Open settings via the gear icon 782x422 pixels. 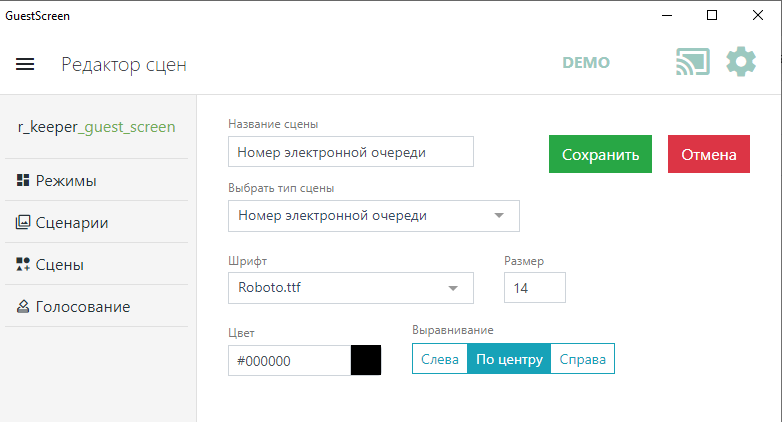click(x=741, y=62)
